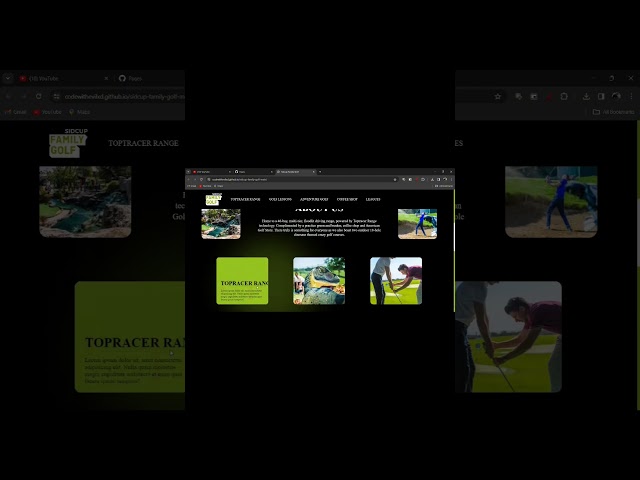Close the center browser window

coord(451,172)
